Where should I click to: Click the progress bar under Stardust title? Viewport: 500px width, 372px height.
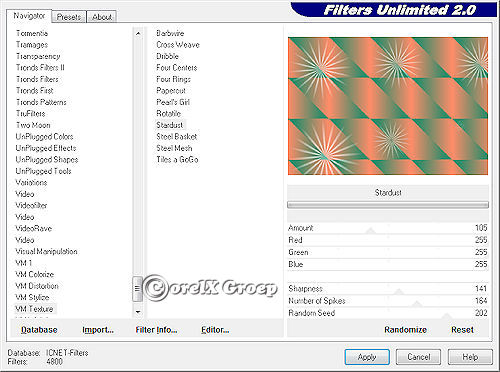388,205
